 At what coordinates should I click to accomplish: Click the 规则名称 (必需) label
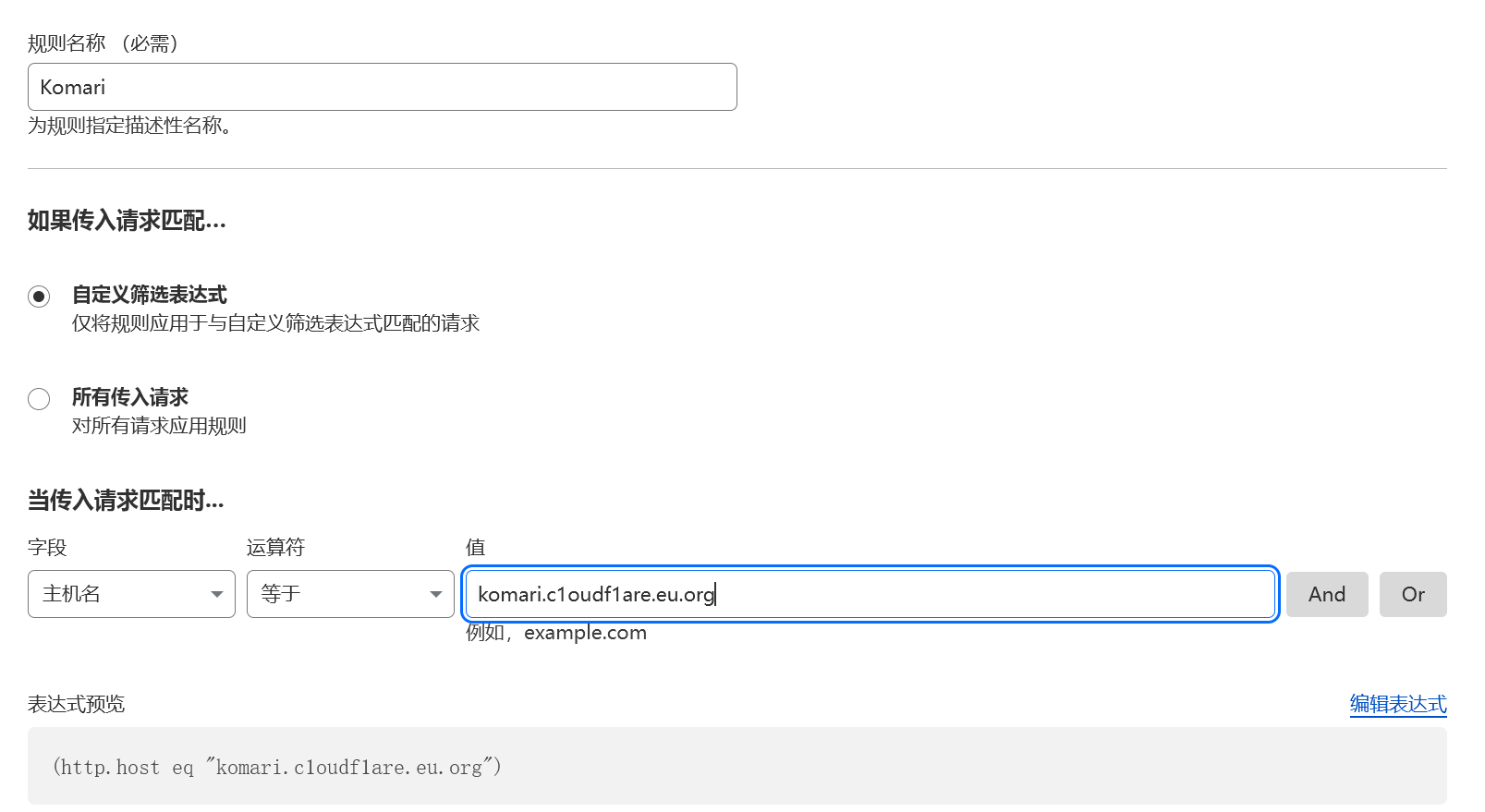point(103,43)
